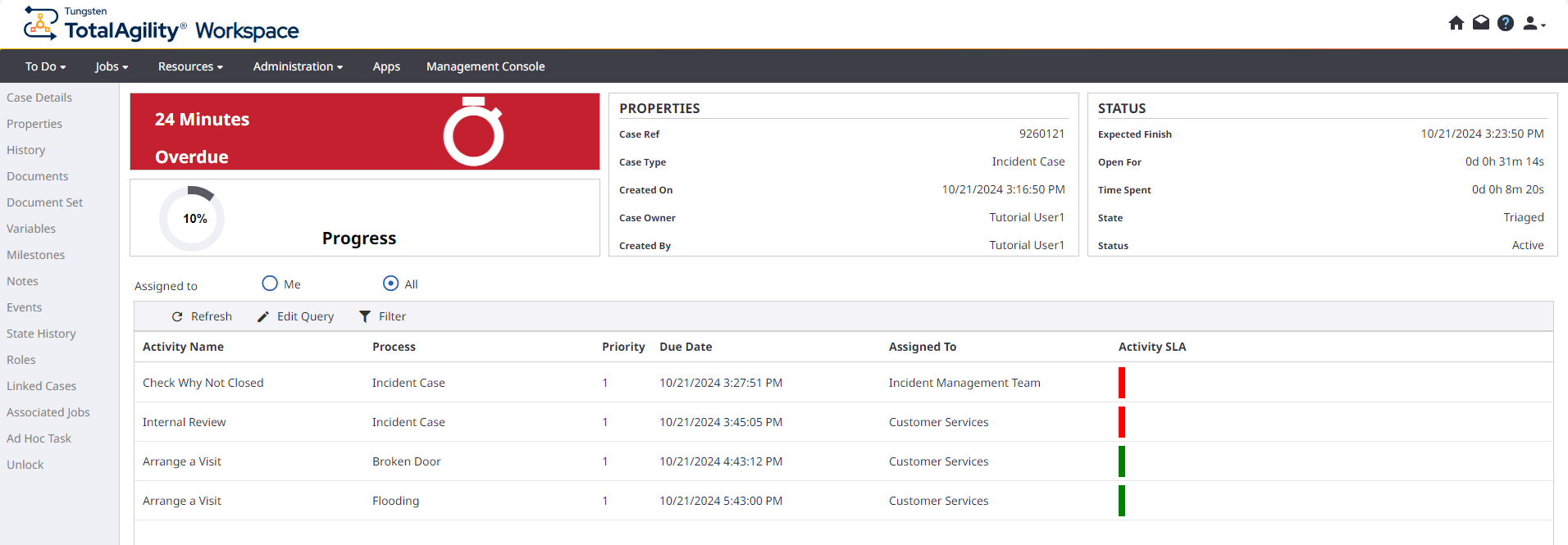Viewport: 1568px width, 545px height.
Task: Open Case Details in the sidebar
Action: (39, 98)
